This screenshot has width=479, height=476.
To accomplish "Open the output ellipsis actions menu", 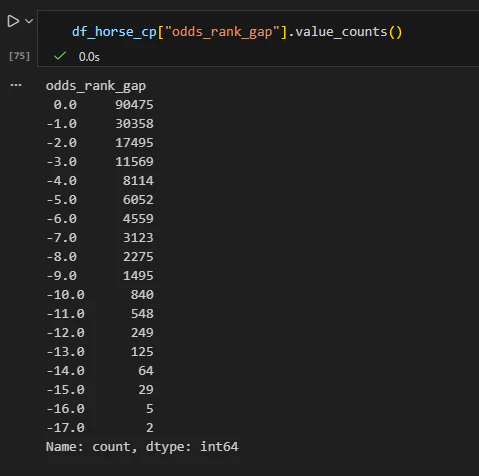I will pyautogui.click(x=16, y=85).
